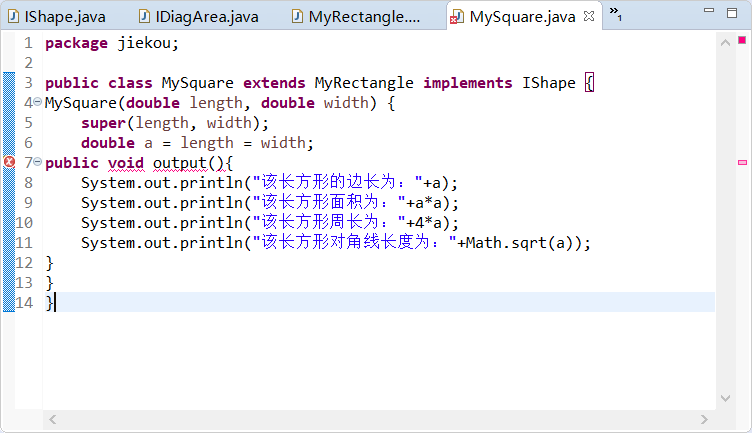
Task: Click 'extends' keyword on line 3
Action: pyautogui.click(x=274, y=83)
